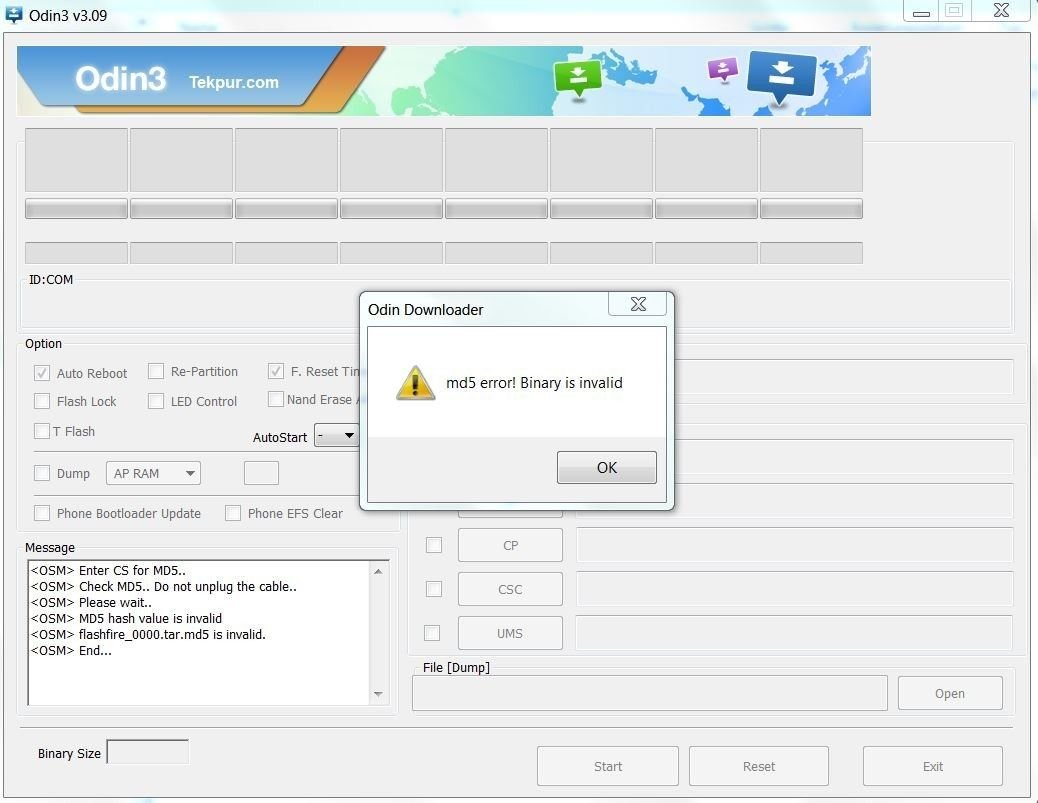Click the green download icon in banner
The image size is (1038, 803).
pos(578,77)
